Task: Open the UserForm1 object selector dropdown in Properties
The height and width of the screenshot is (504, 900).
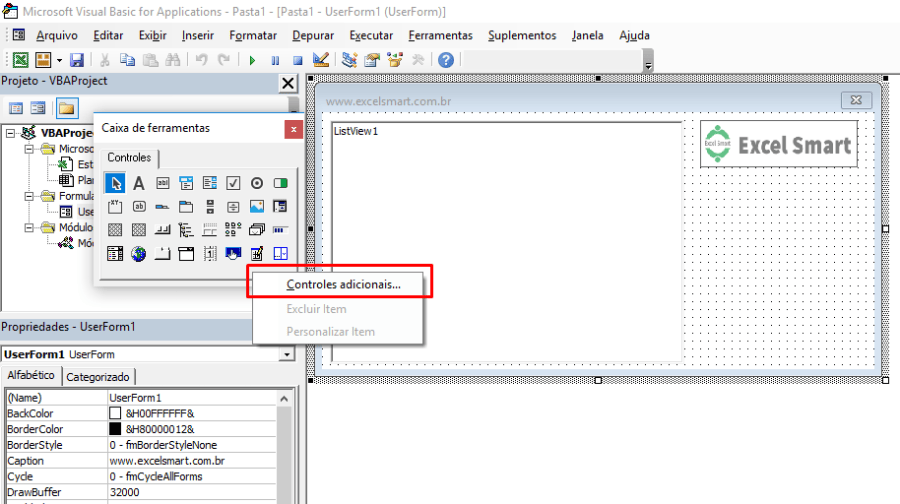Action: (x=286, y=355)
